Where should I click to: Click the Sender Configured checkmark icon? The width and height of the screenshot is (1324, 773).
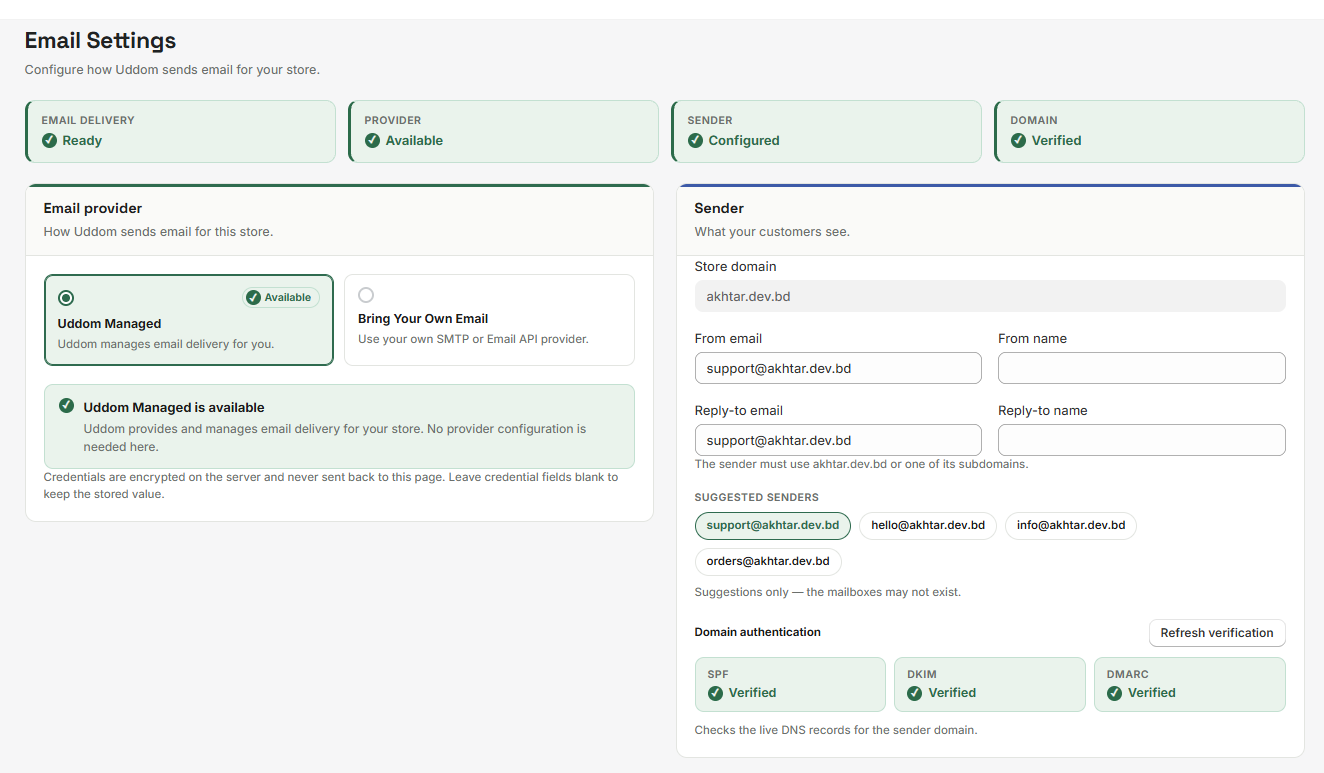click(695, 141)
